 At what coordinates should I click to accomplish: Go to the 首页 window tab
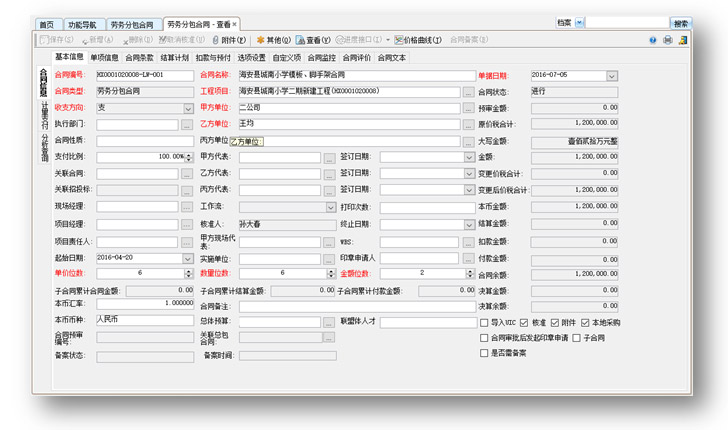pyautogui.click(x=46, y=25)
